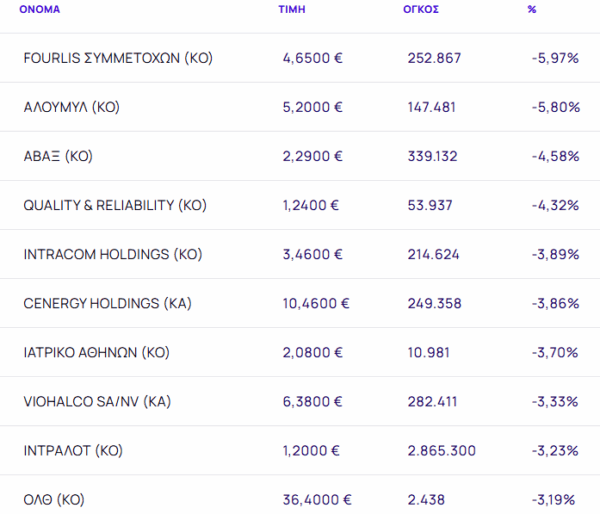The image size is (600, 514).
Task: Open ΑΛΟΥΜΥΛ (ΚΟ) stock entry
Action: pyautogui.click(x=72, y=107)
